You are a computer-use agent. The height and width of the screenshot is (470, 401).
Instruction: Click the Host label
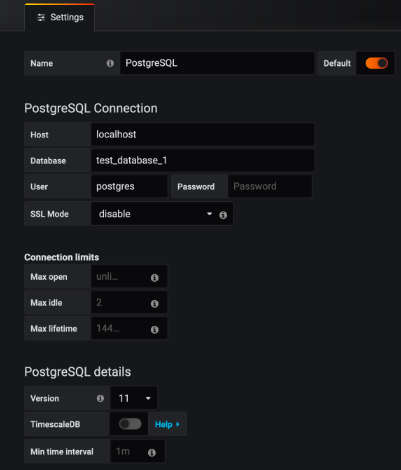(x=39, y=135)
